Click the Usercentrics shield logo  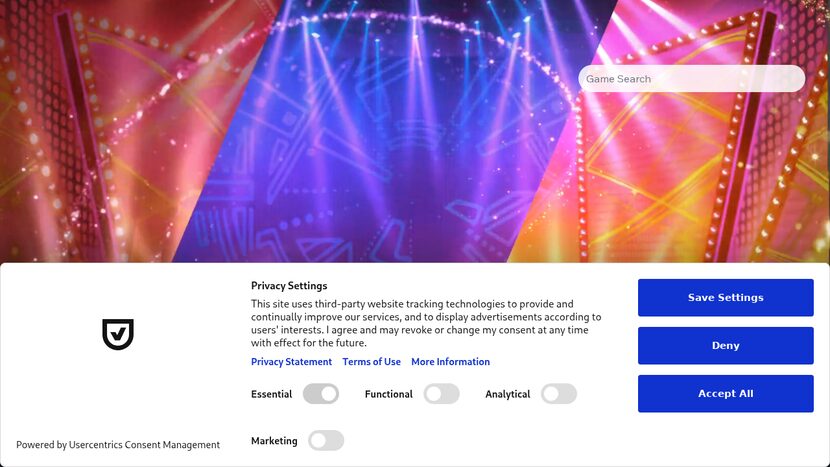point(118,334)
